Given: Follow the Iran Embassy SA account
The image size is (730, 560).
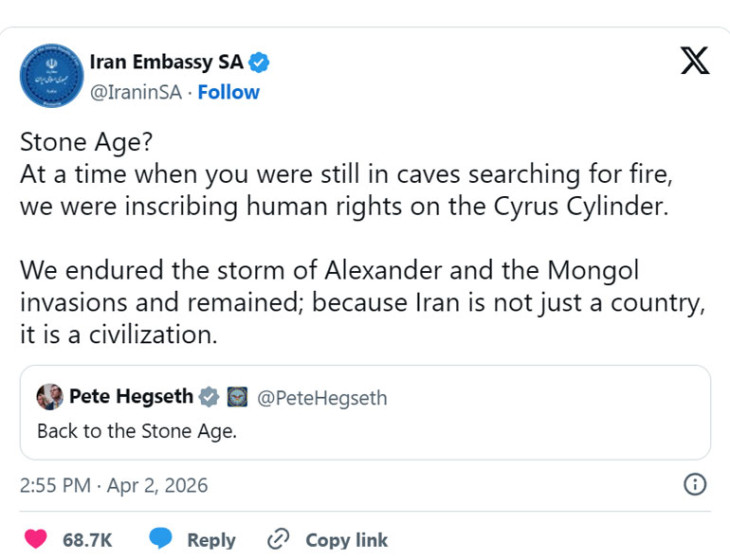Looking at the screenshot, I should tap(228, 92).
